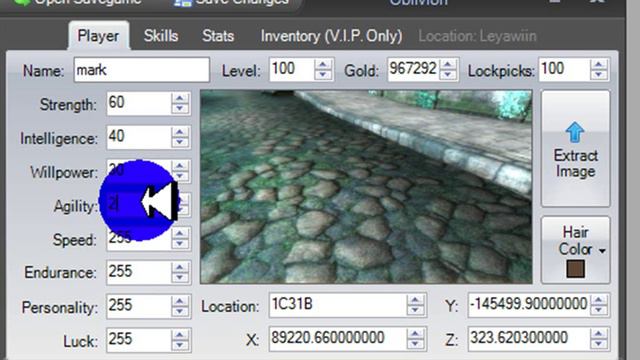The width and height of the screenshot is (640, 360).
Task: Click the Personality value field
Action: pyautogui.click(x=138, y=306)
